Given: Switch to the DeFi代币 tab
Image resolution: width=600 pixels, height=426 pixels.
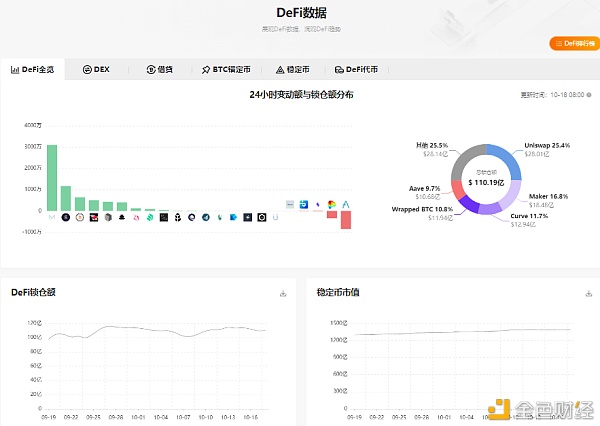Looking at the screenshot, I should 357,70.
